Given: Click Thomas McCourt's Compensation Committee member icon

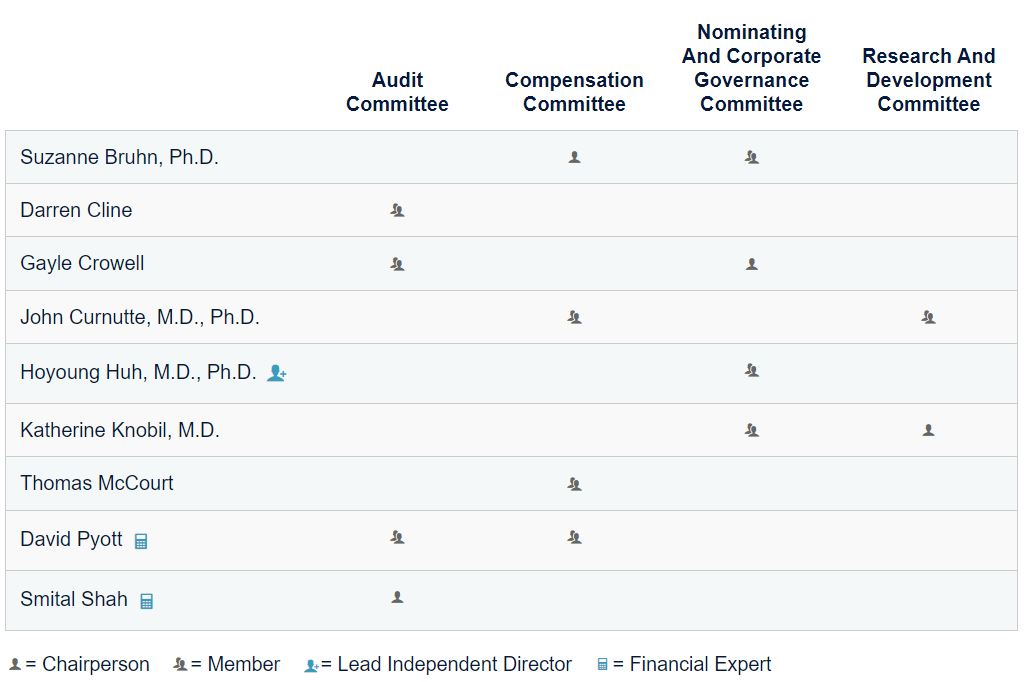Looking at the screenshot, I should (x=574, y=484).
